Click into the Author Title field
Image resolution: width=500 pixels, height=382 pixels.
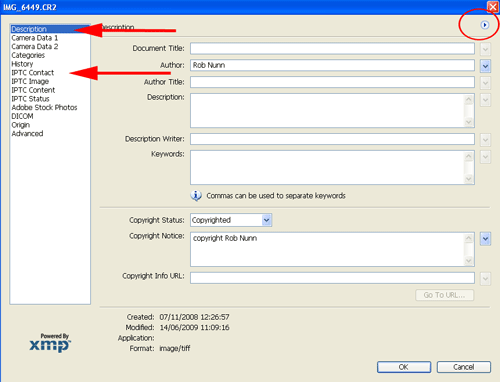[x=332, y=82]
